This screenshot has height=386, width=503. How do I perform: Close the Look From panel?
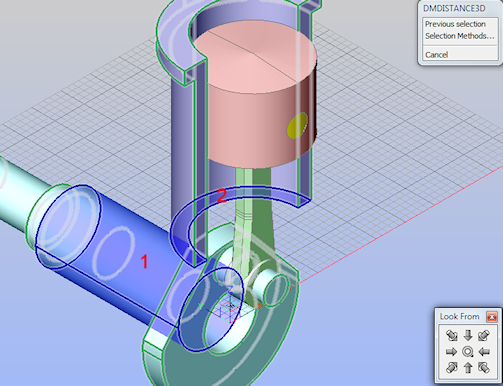click(x=492, y=317)
